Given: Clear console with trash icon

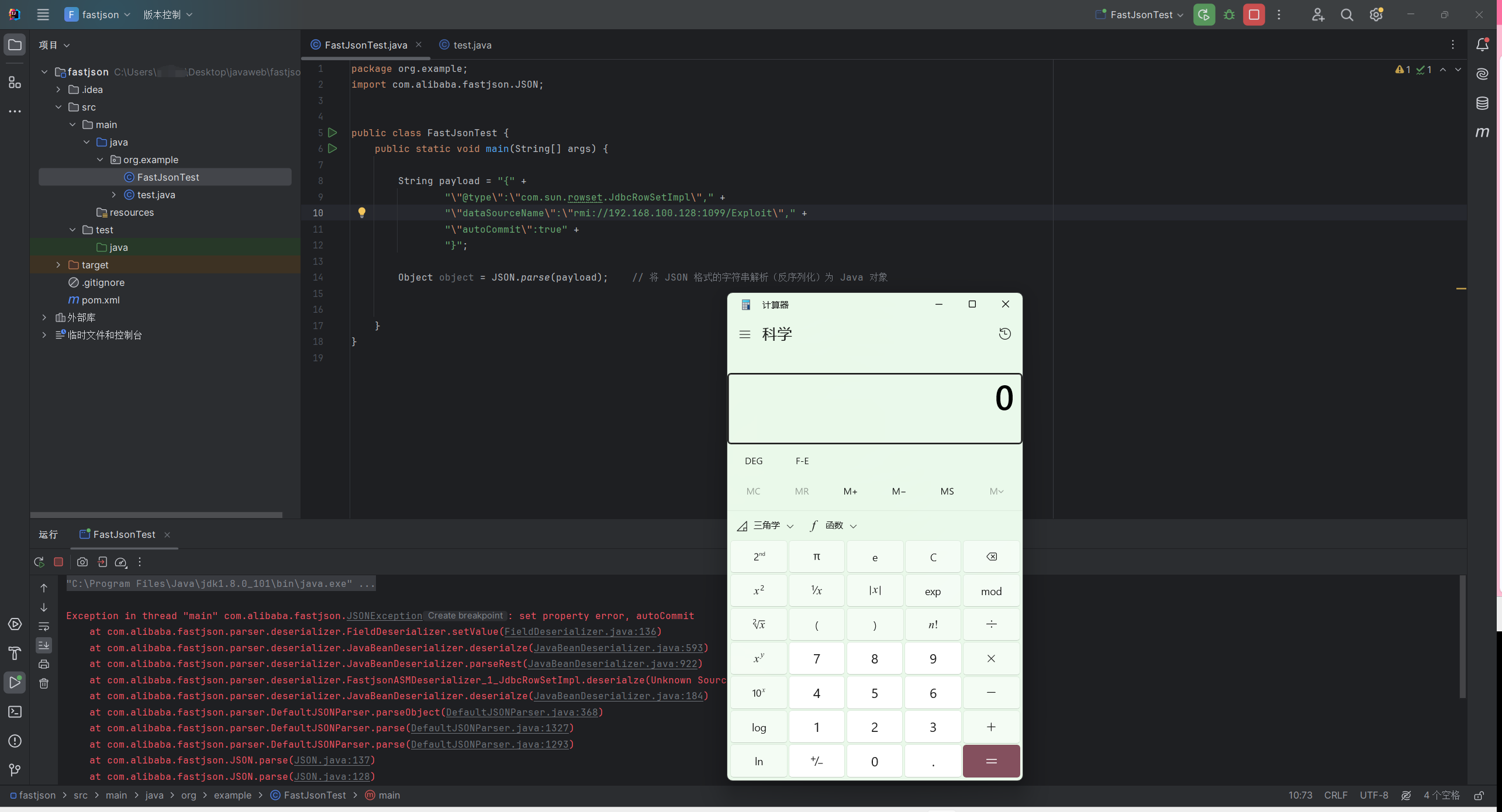Looking at the screenshot, I should (44, 683).
